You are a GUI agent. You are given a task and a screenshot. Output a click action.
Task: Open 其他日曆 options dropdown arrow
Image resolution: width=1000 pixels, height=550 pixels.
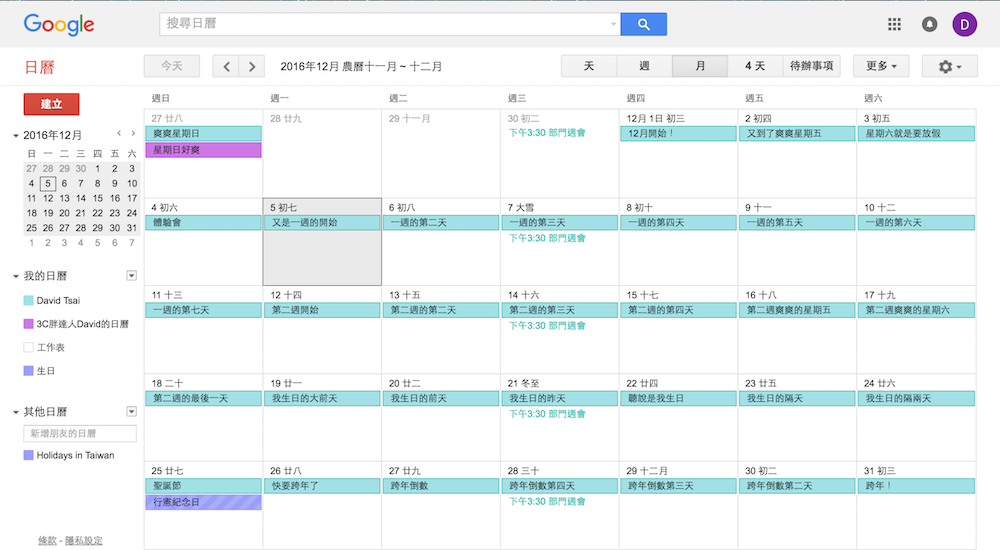click(131, 411)
